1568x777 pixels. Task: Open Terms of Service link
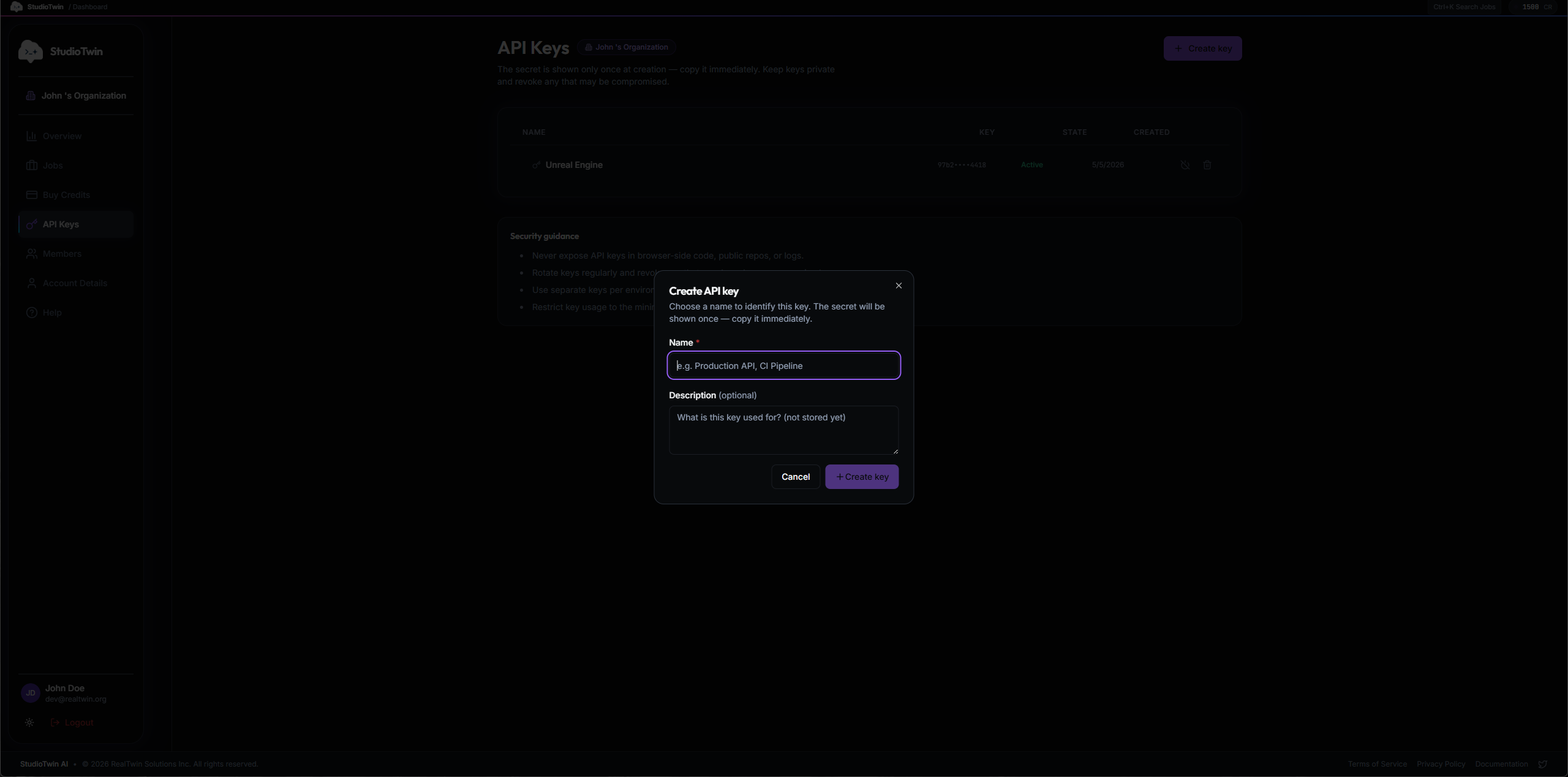pos(1377,764)
